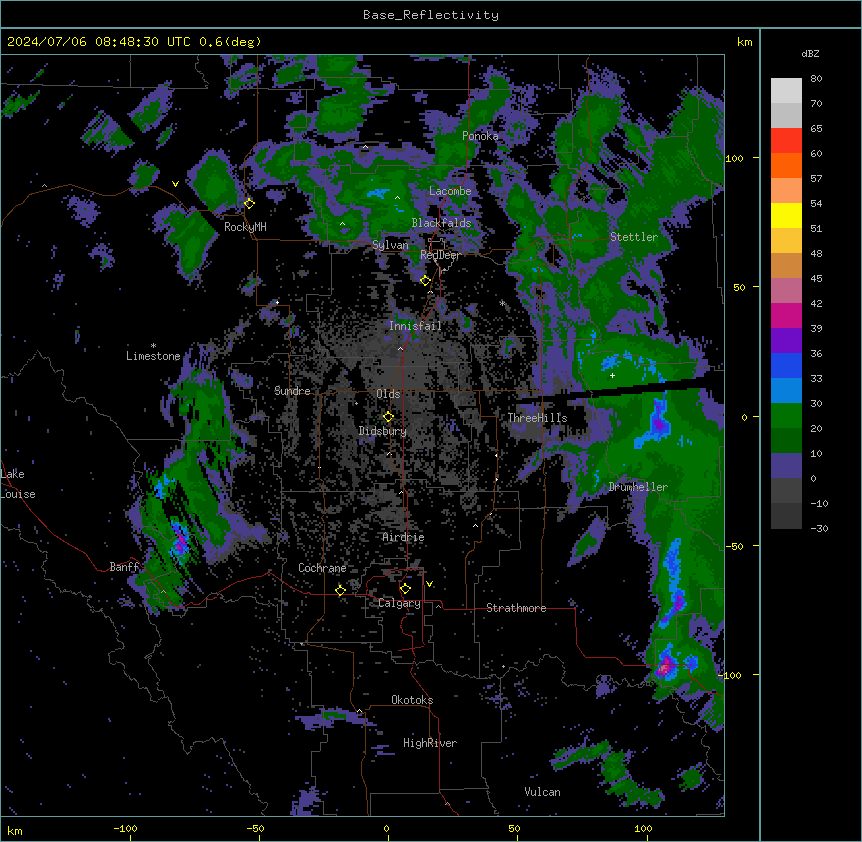This screenshot has height=842, width=862.
Task: Click the Lacombe city label
Action: [x=450, y=191]
